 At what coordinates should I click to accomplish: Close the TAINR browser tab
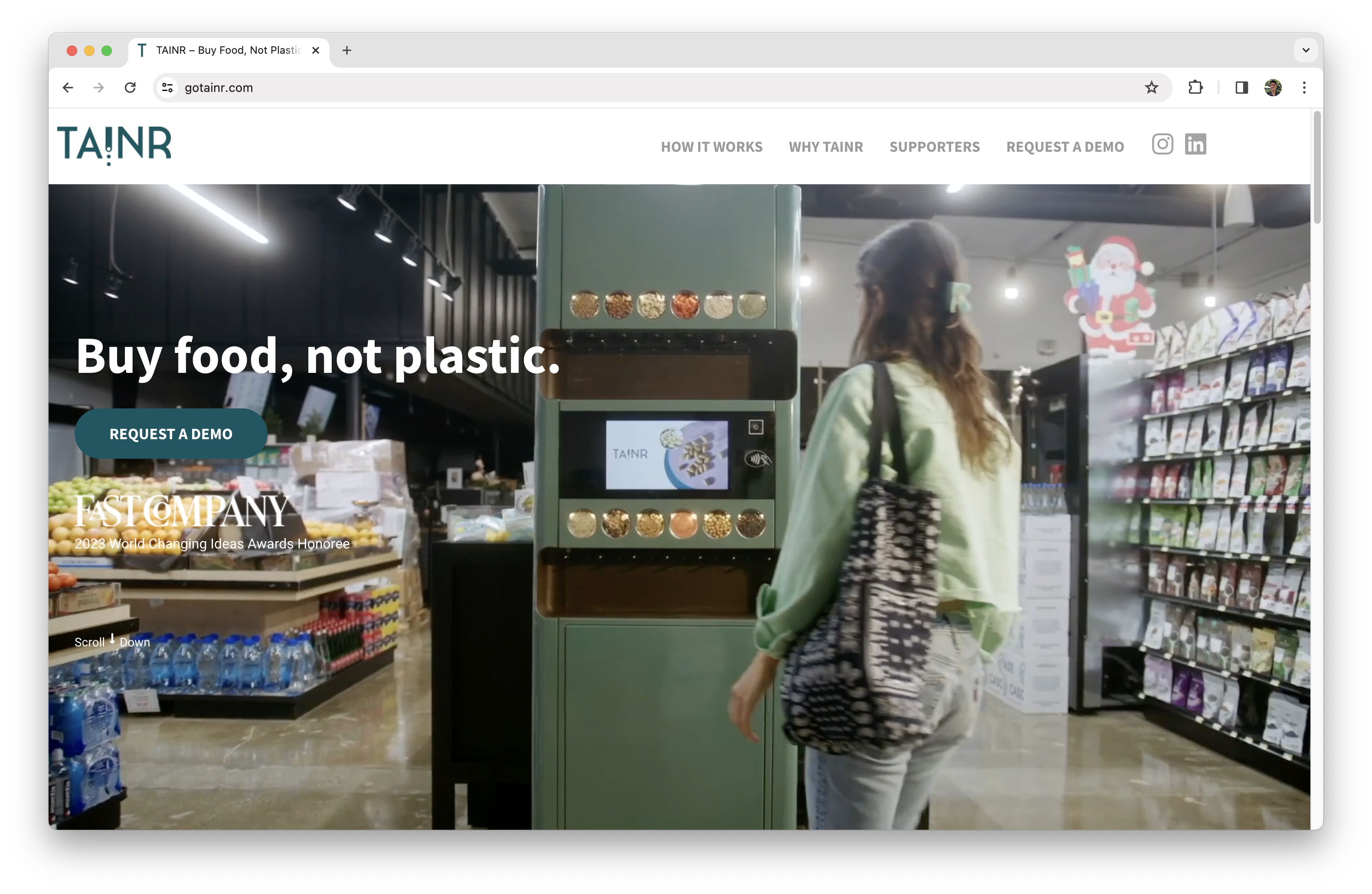pos(315,51)
